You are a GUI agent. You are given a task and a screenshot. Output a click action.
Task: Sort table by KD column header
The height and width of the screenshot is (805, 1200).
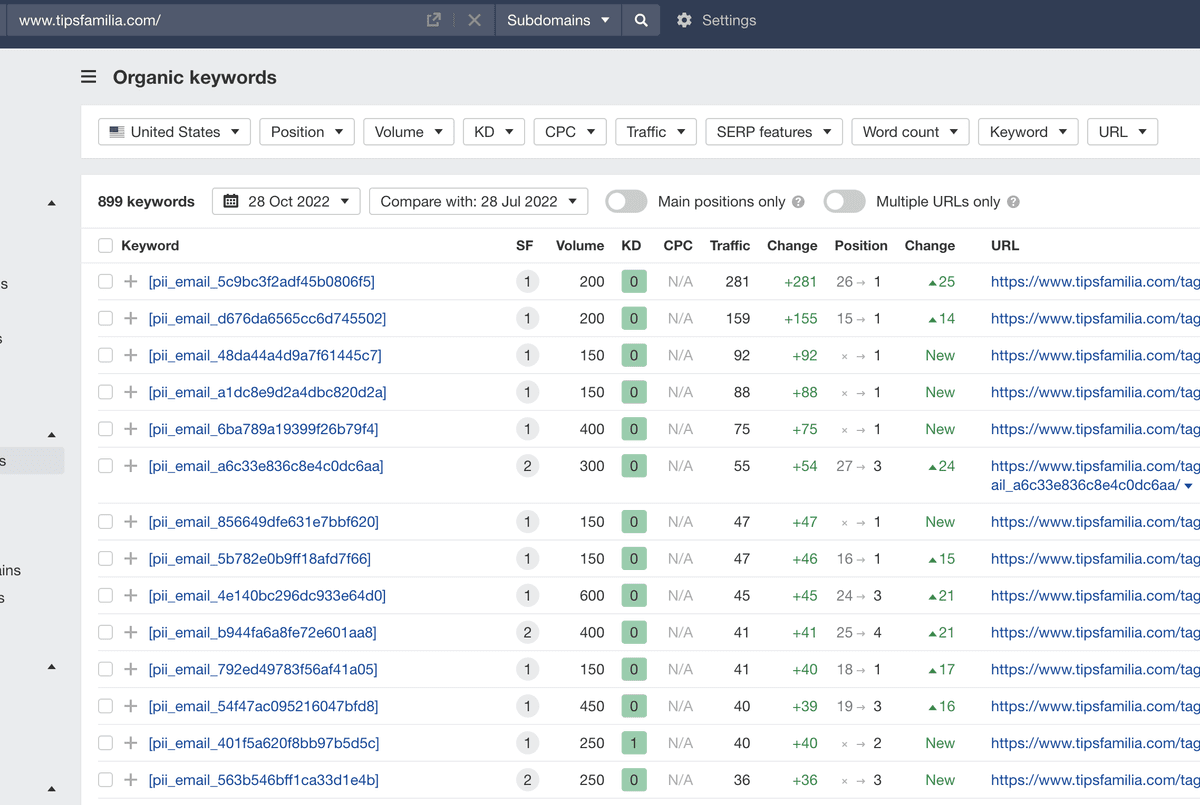click(x=631, y=246)
